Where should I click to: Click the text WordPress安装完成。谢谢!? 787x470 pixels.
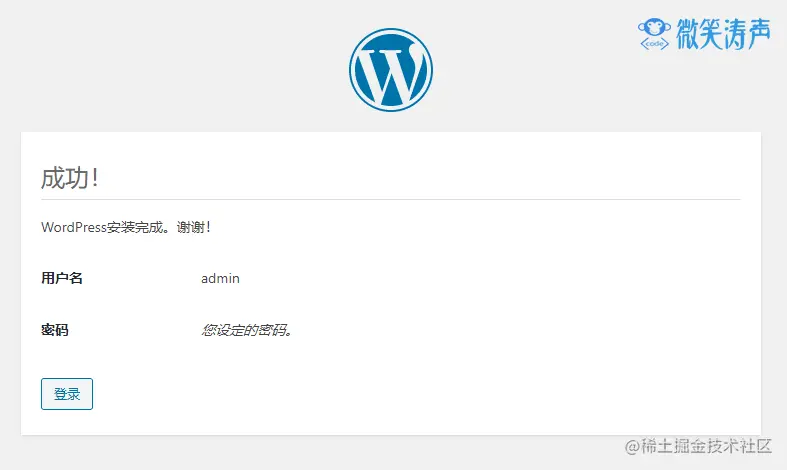(x=125, y=227)
